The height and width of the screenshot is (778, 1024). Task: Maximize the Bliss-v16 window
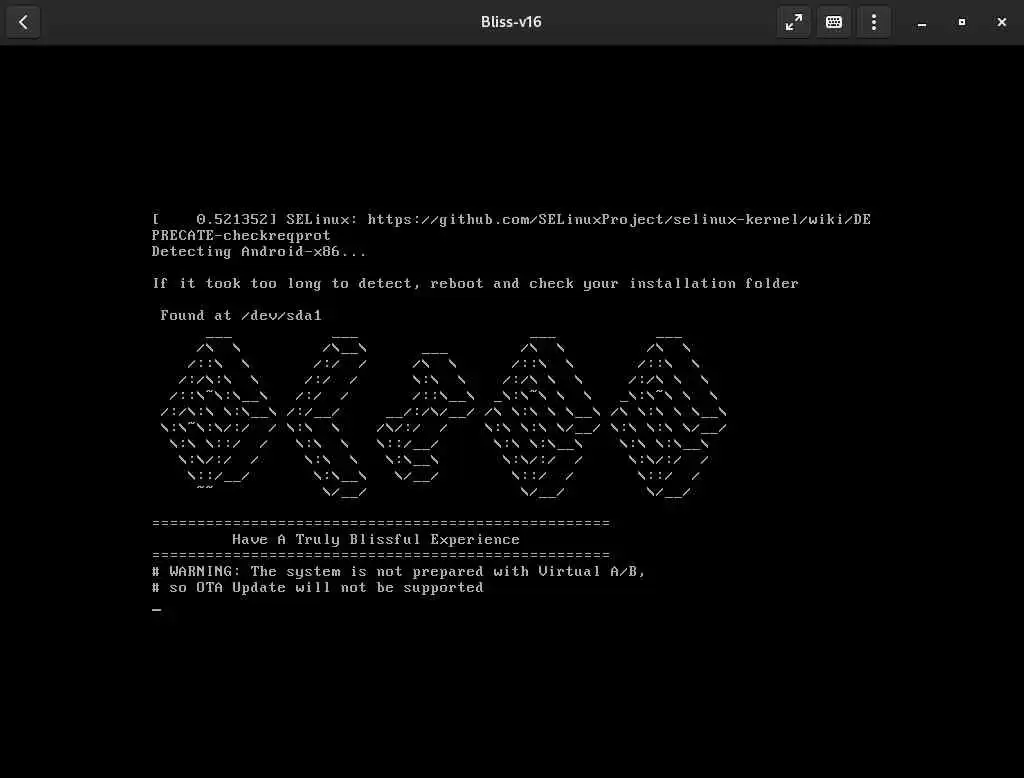pos(961,22)
